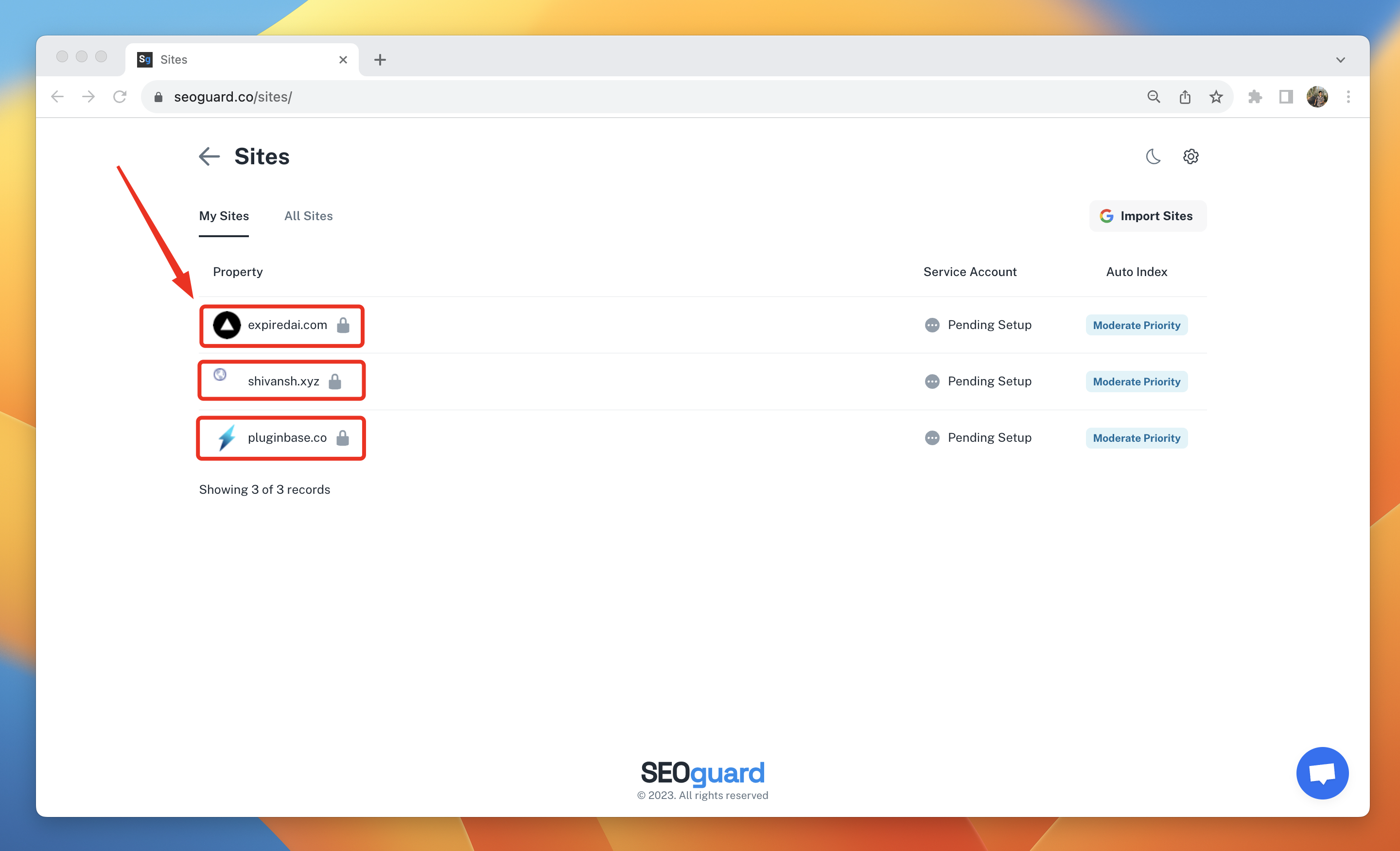Image resolution: width=1400 pixels, height=851 pixels.
Task: Click the browser address bar URL
Action: point(233,97)
